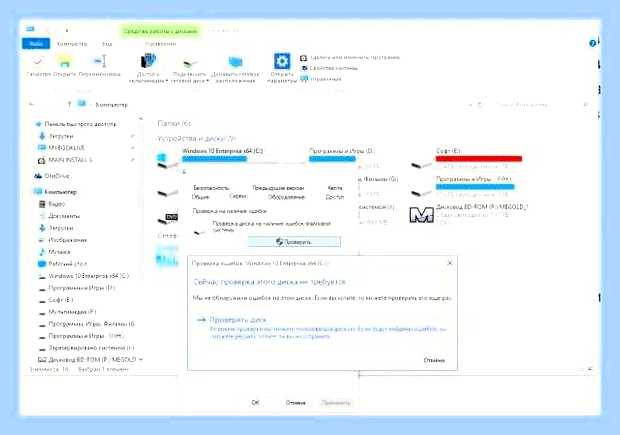Click the Свойства ribbon button
Screen dimensions: 620x435
(38, 65)
